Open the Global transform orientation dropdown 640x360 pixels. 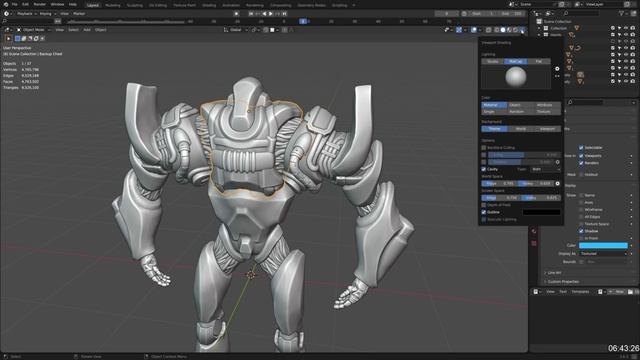236,30
